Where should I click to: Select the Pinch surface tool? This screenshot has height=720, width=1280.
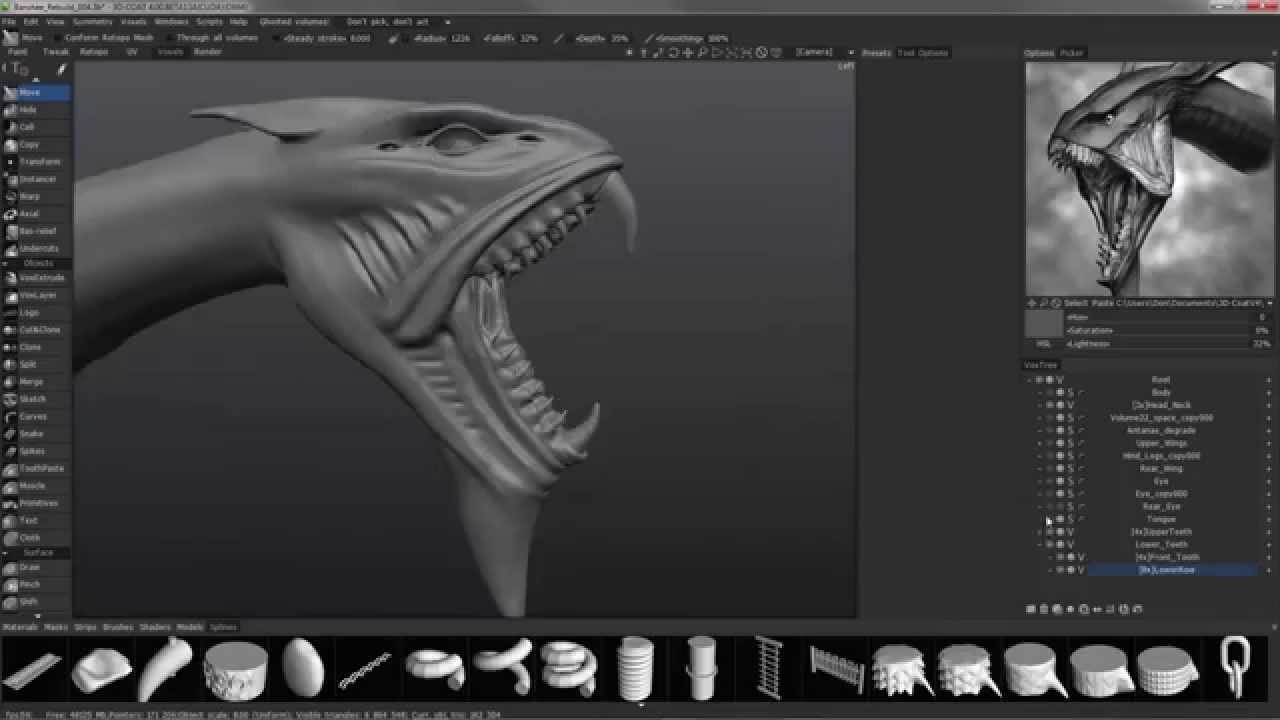click(35, 584)
